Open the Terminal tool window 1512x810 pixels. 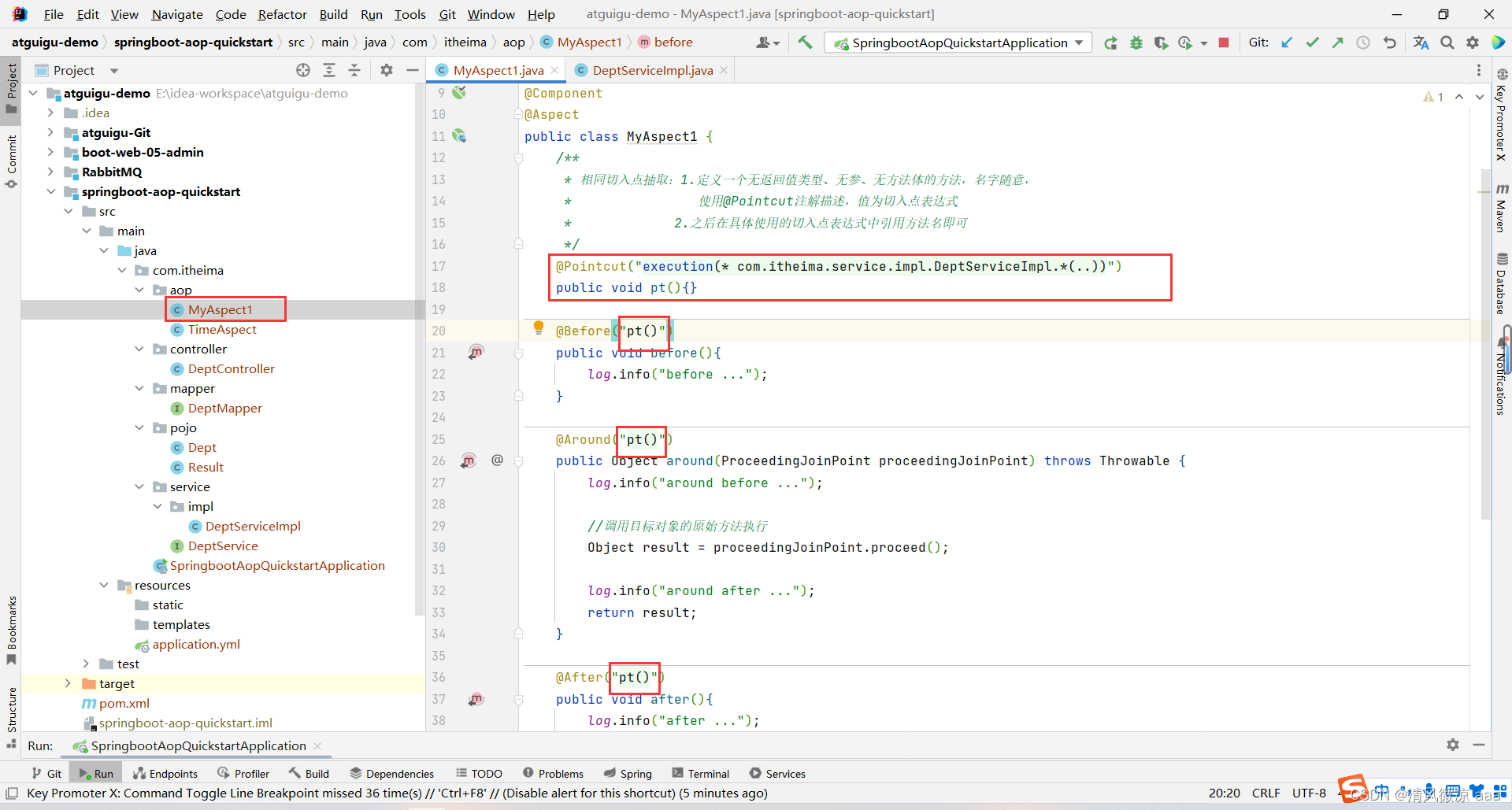(700, 774)
